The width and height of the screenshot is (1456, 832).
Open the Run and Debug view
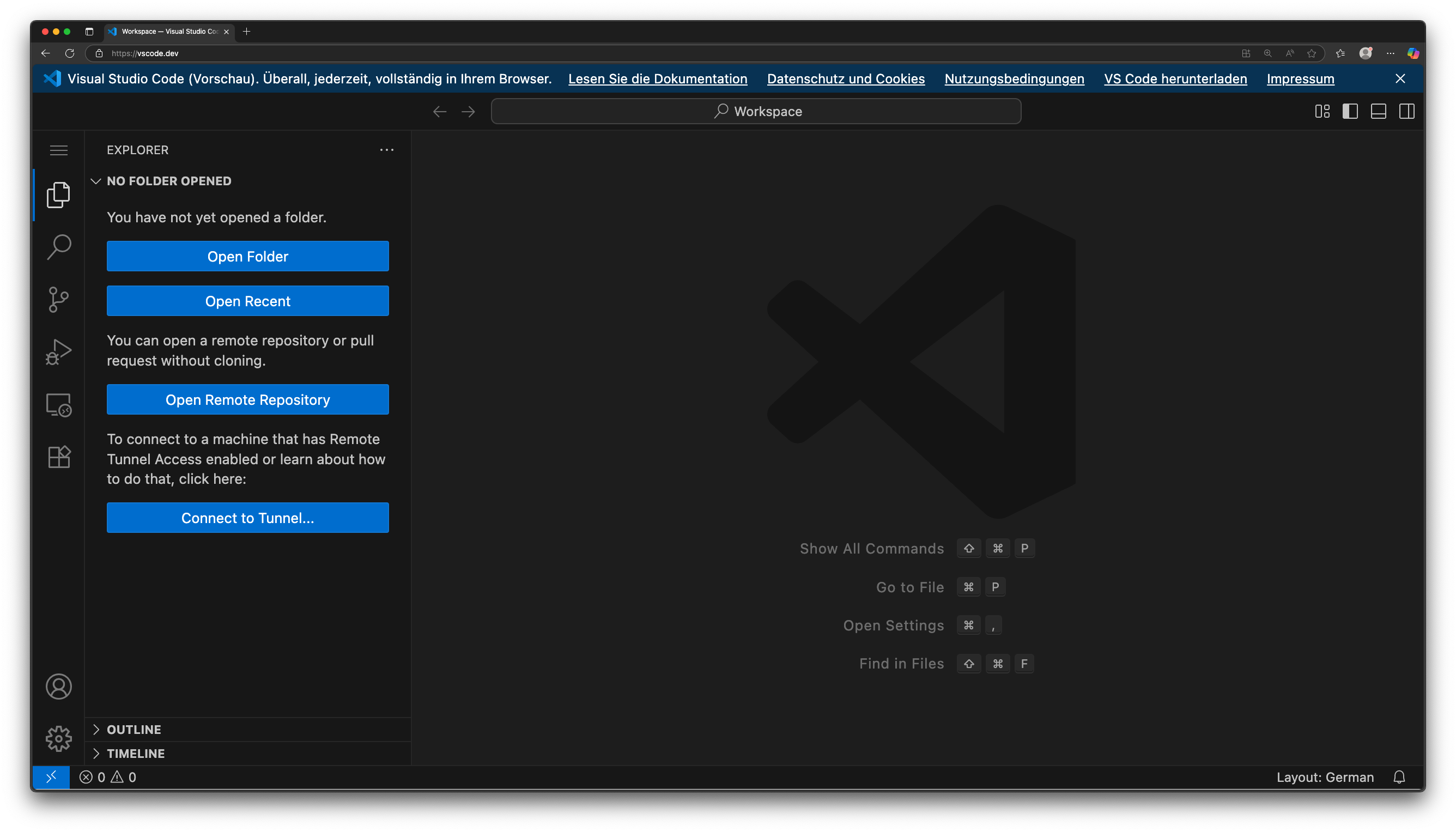tap(58, 352)
